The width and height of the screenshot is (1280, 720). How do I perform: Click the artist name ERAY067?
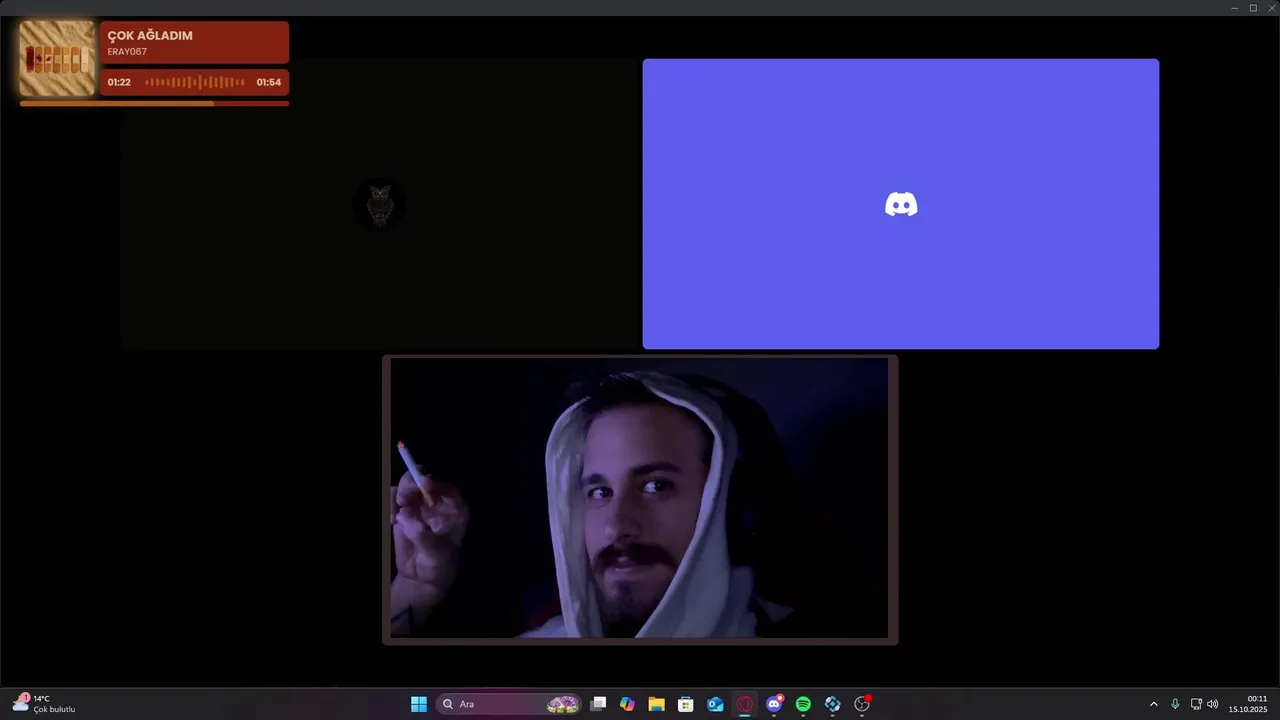[x=127, y=51]
